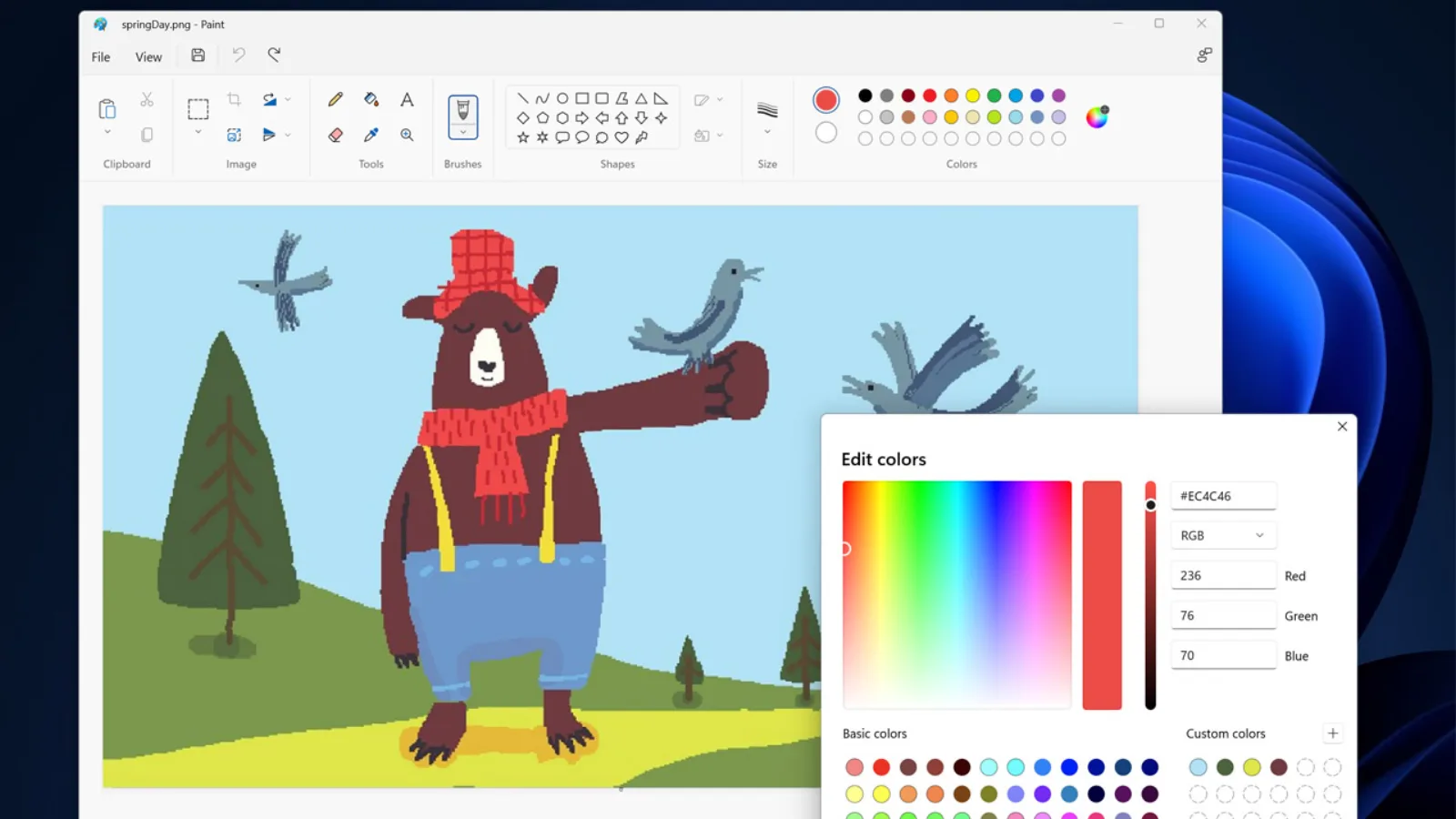Viewport: 1456px width, 819px height.
Task: Open the View menu
Action: (148, 56)
